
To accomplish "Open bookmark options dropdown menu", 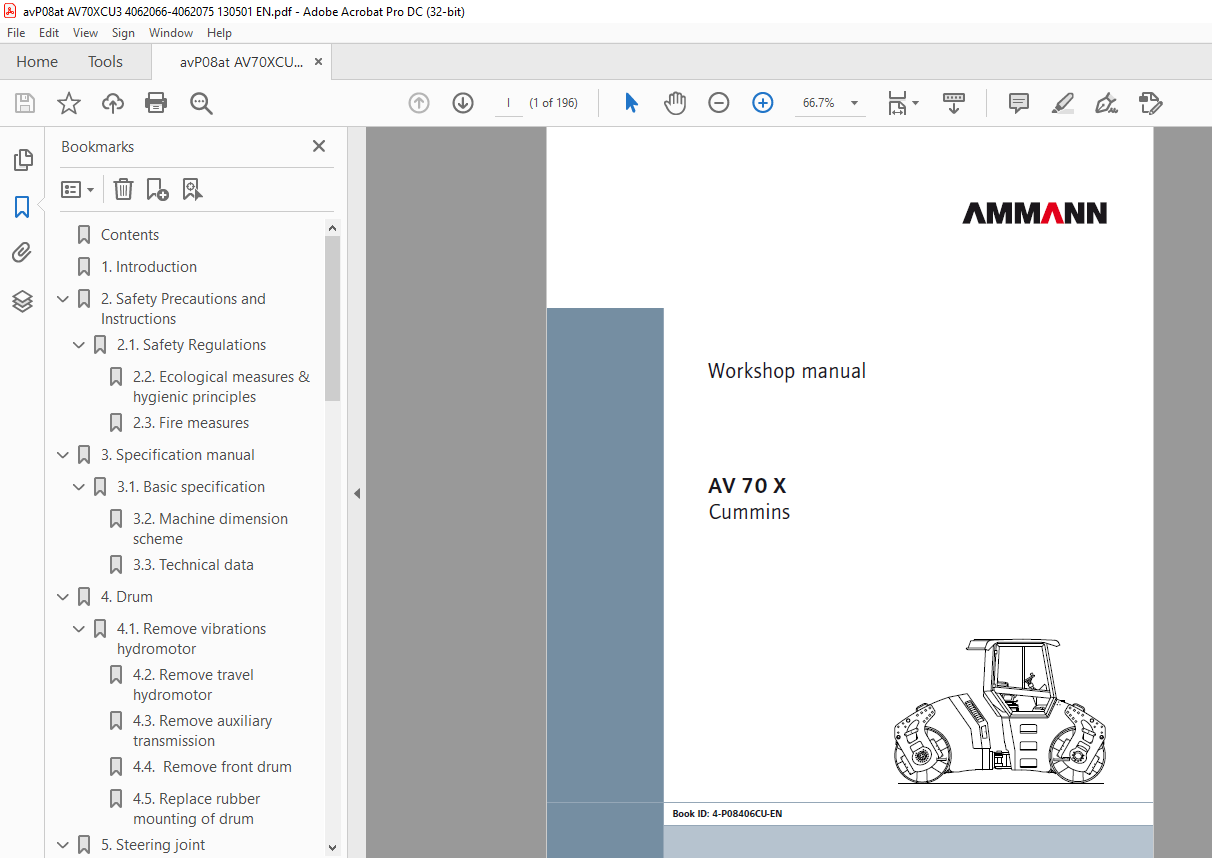I will [78, 189].
